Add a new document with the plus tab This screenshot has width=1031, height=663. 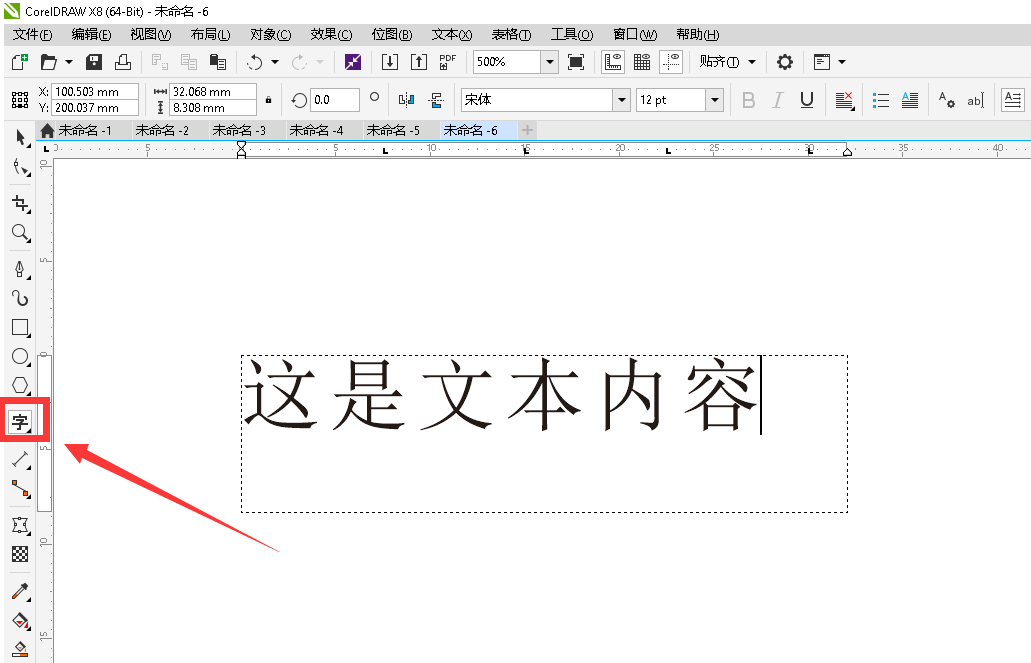(527, 130)
